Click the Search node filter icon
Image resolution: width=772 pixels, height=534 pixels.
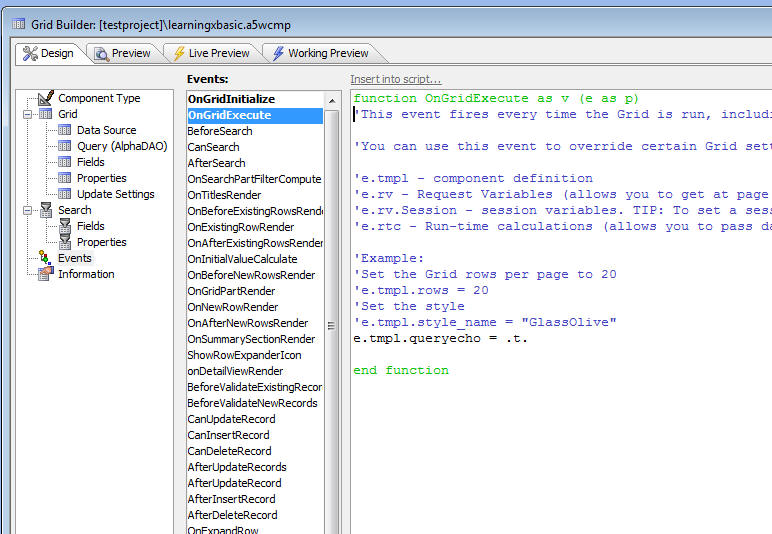(x=46, y=210)
